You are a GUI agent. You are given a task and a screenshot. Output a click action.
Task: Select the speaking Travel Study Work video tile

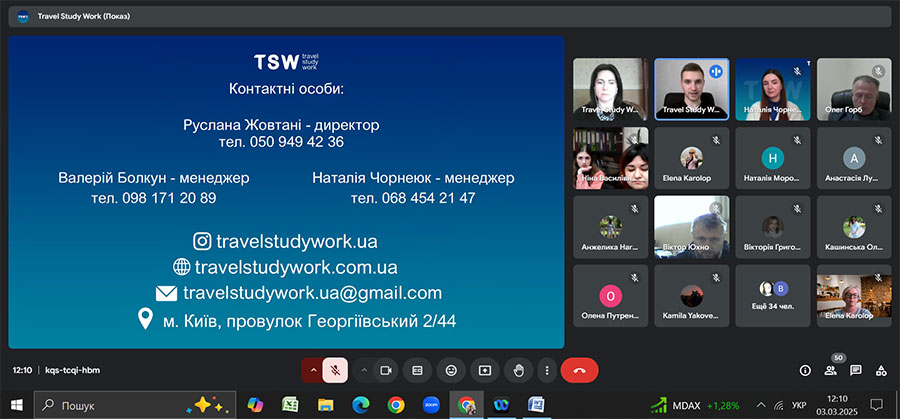point(692,89)
